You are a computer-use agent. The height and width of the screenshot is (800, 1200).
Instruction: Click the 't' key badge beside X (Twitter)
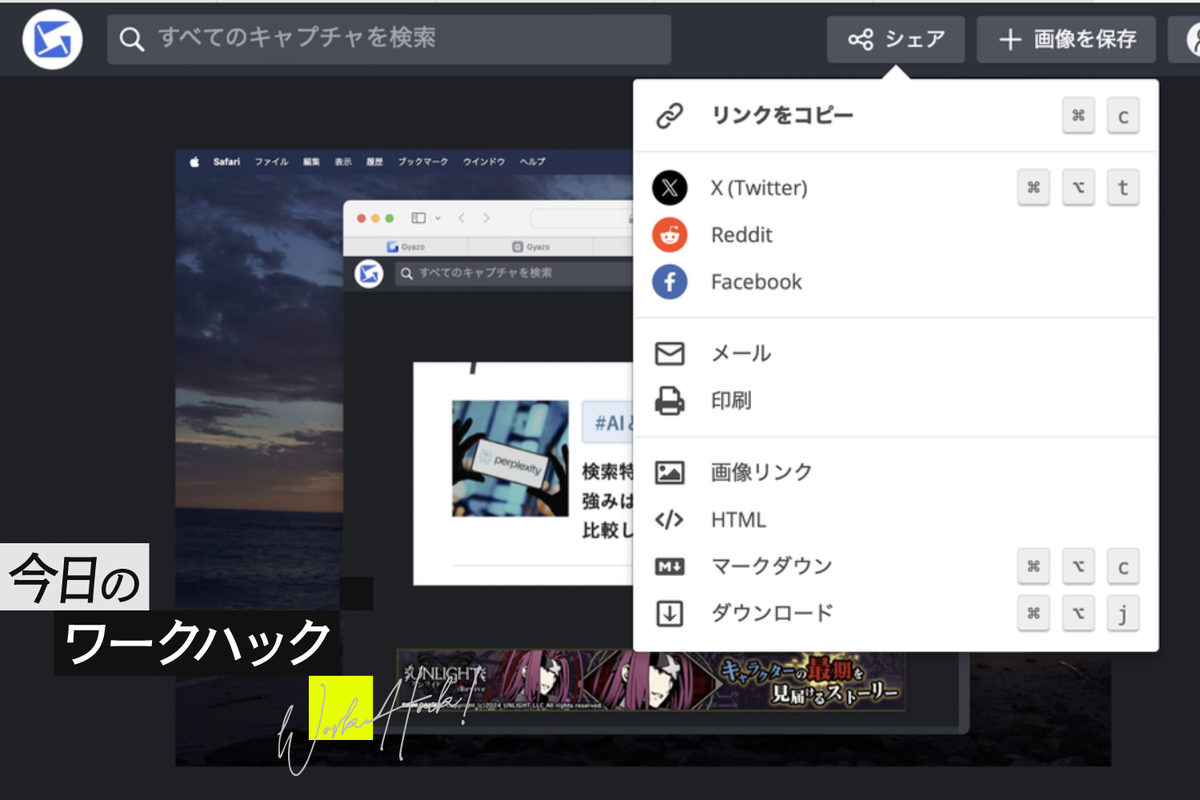(1123, 188)
